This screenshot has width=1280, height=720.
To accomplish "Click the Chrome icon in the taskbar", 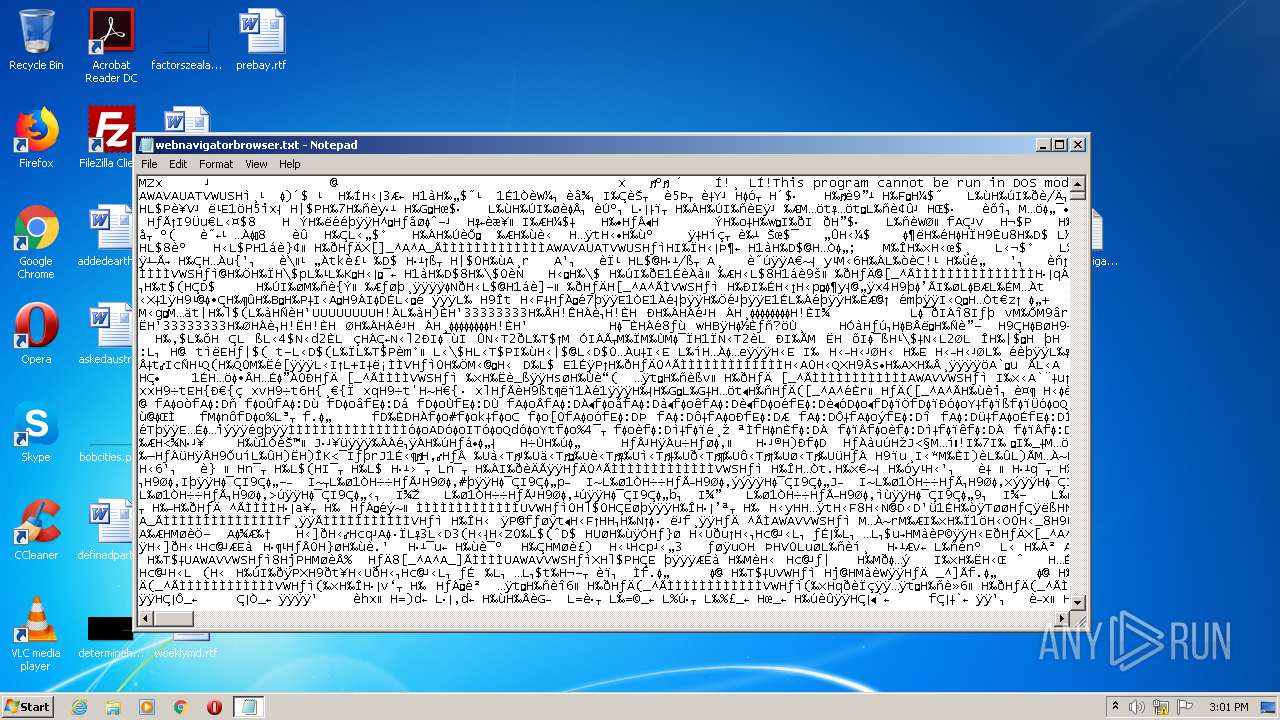I will pyautogui.click(x=181, y=707).
